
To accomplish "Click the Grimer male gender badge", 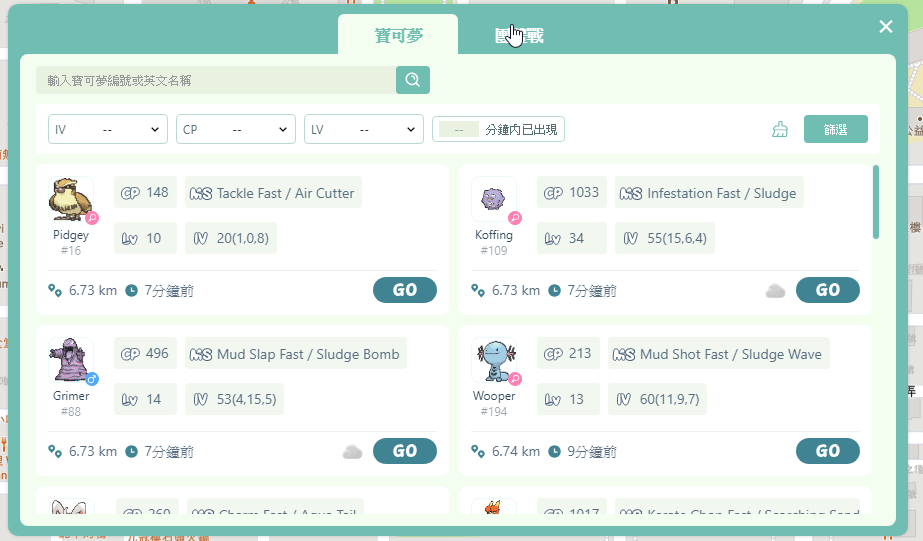I will pos(92,379).
